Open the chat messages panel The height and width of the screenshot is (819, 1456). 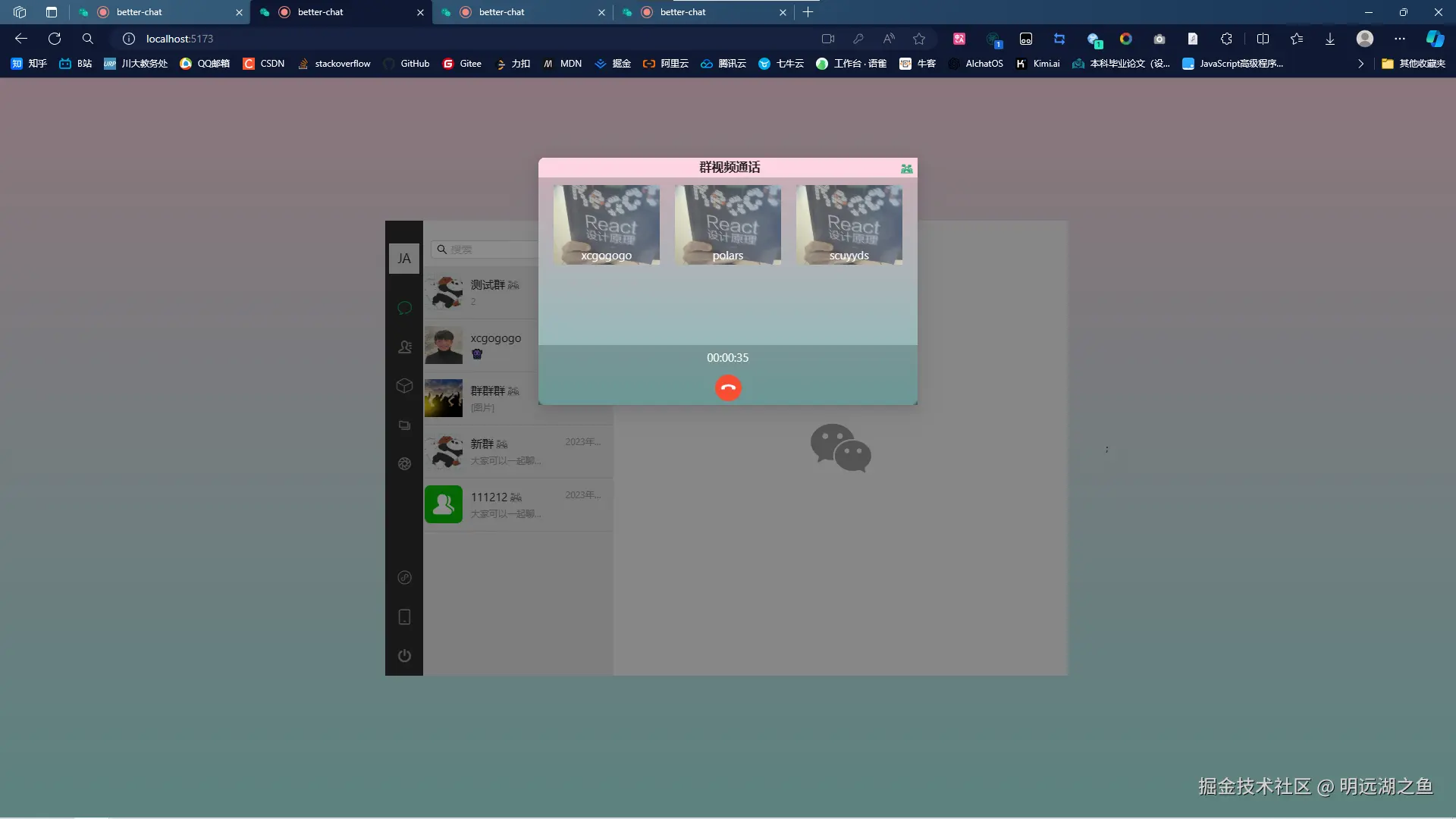click(404, 308)
